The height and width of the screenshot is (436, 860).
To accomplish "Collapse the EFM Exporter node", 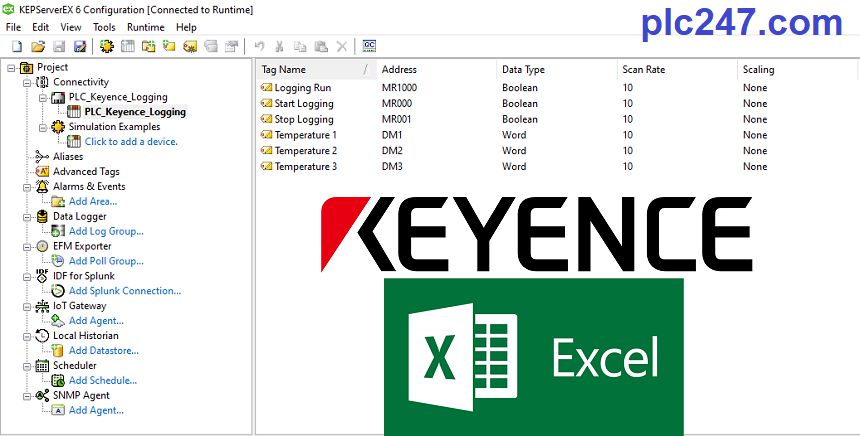I will coord(27,247).
